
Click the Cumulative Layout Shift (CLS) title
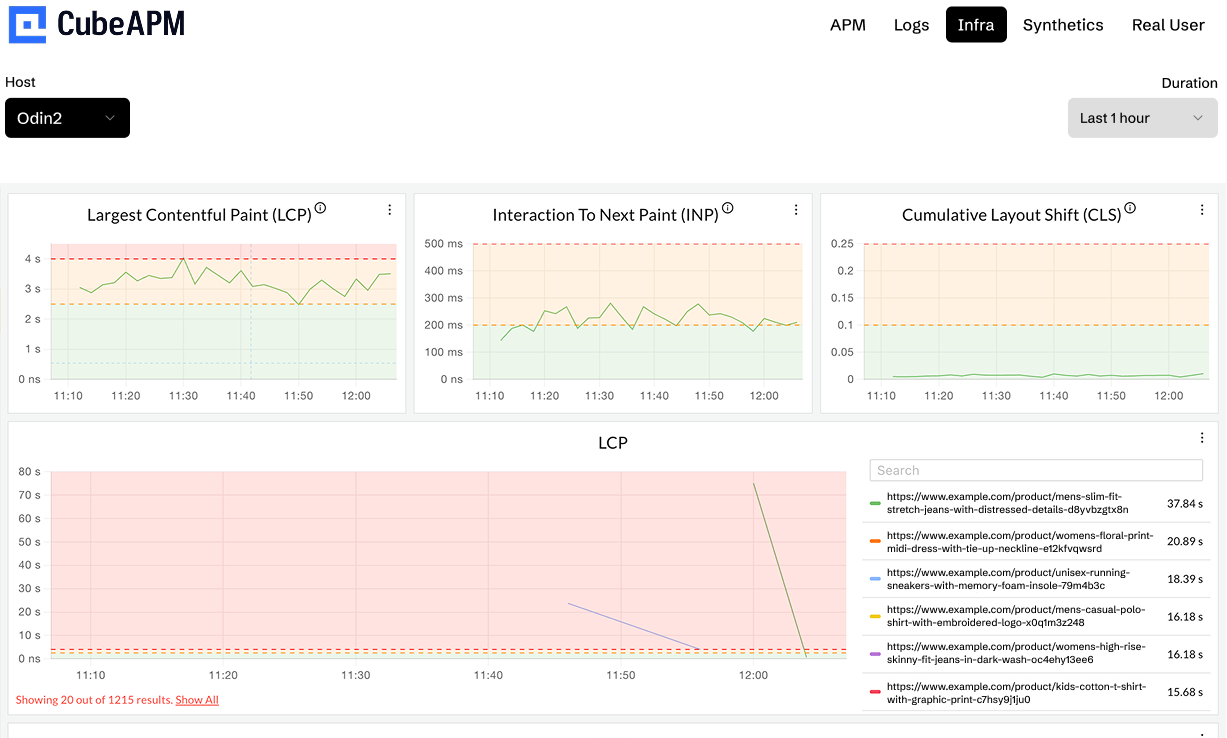[1012, 215]
